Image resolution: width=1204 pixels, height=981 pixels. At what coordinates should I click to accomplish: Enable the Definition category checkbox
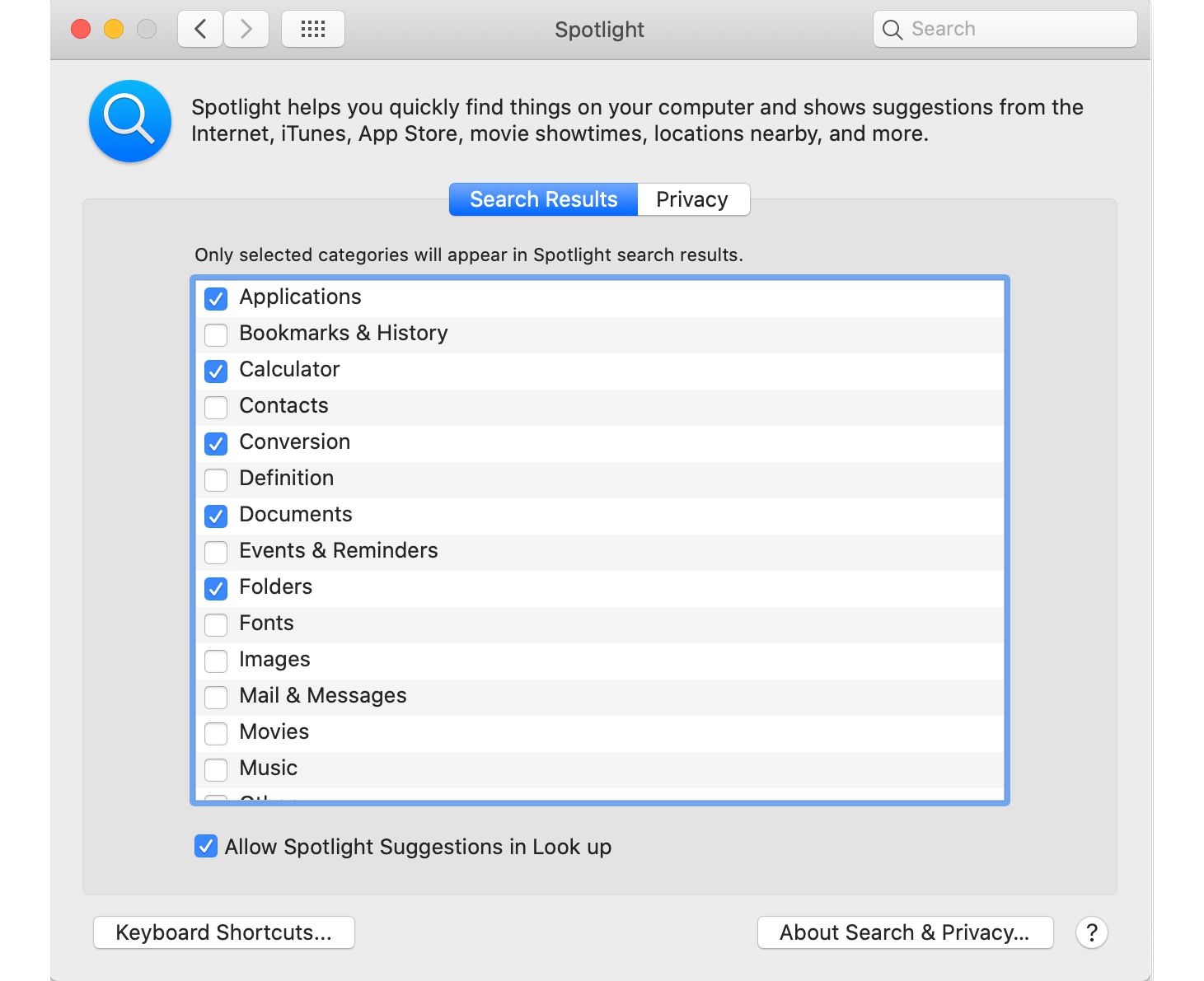pos(216,479)
